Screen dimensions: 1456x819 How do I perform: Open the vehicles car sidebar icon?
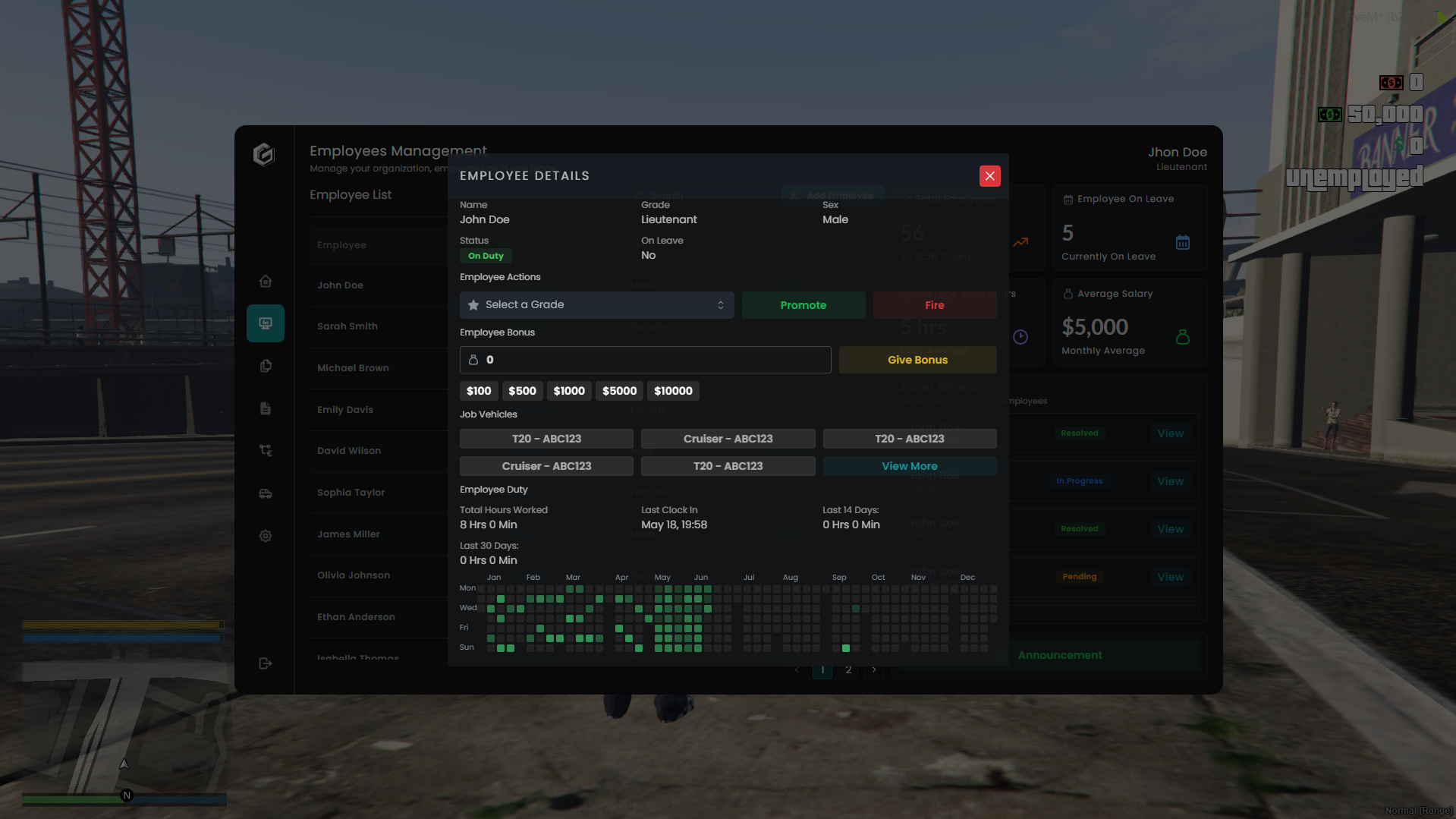pyautogui.click(x=266, y=493)
